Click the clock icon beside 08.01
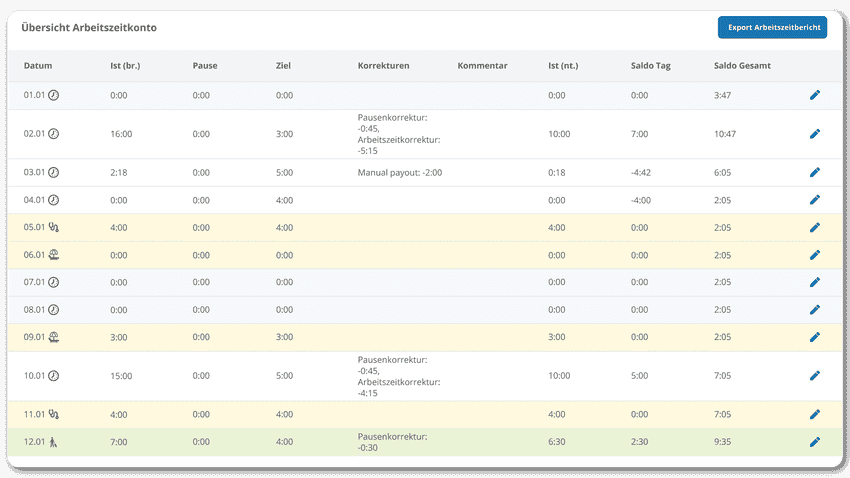Viewport: 850px width, 478px height. pyautogui.click(x=53, y=310)
